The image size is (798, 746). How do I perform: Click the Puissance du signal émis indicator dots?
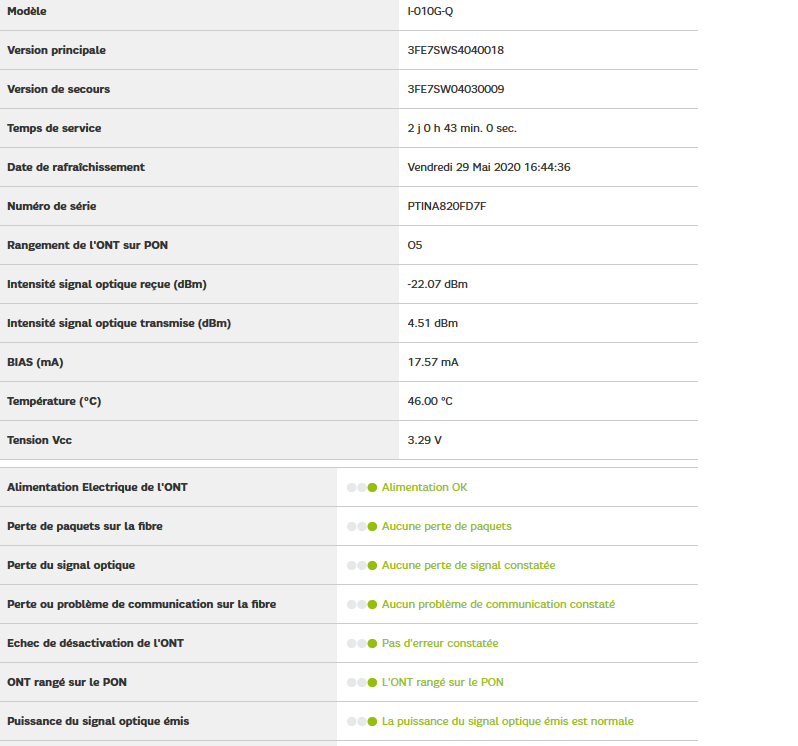362,721
